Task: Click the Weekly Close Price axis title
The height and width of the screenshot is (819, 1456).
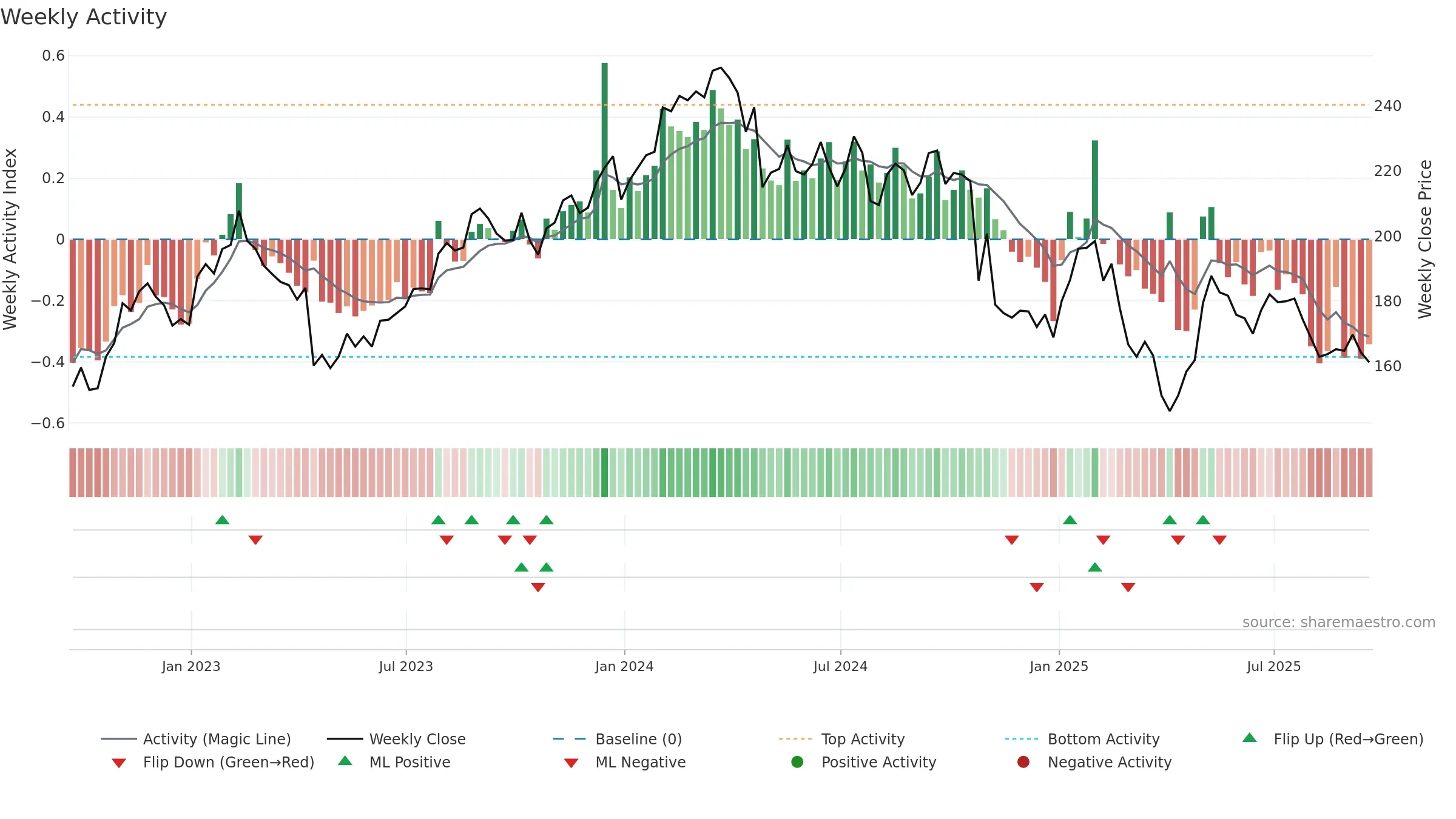Action: [1425, 239]
